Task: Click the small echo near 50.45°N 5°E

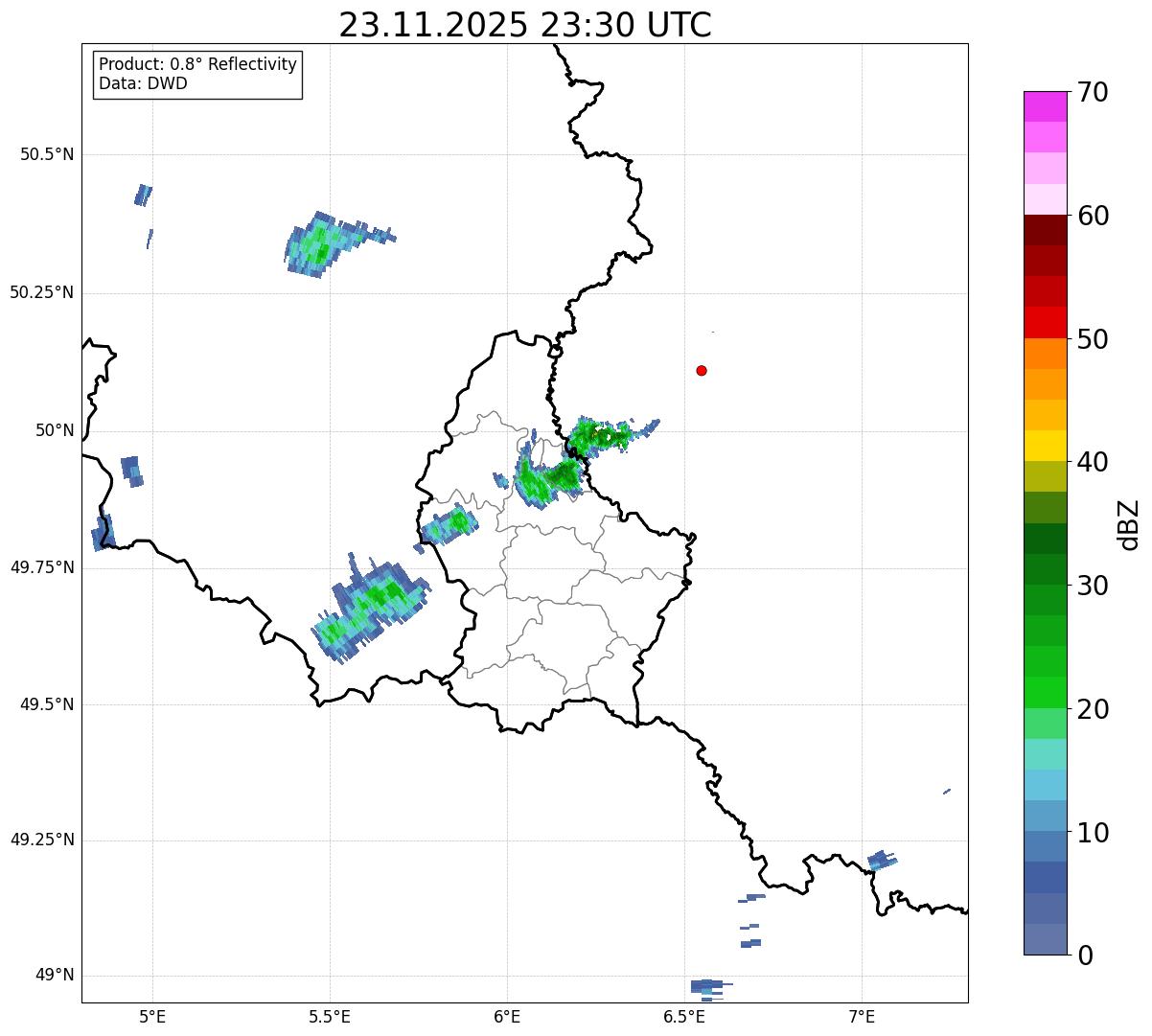Action: [143, 195]
